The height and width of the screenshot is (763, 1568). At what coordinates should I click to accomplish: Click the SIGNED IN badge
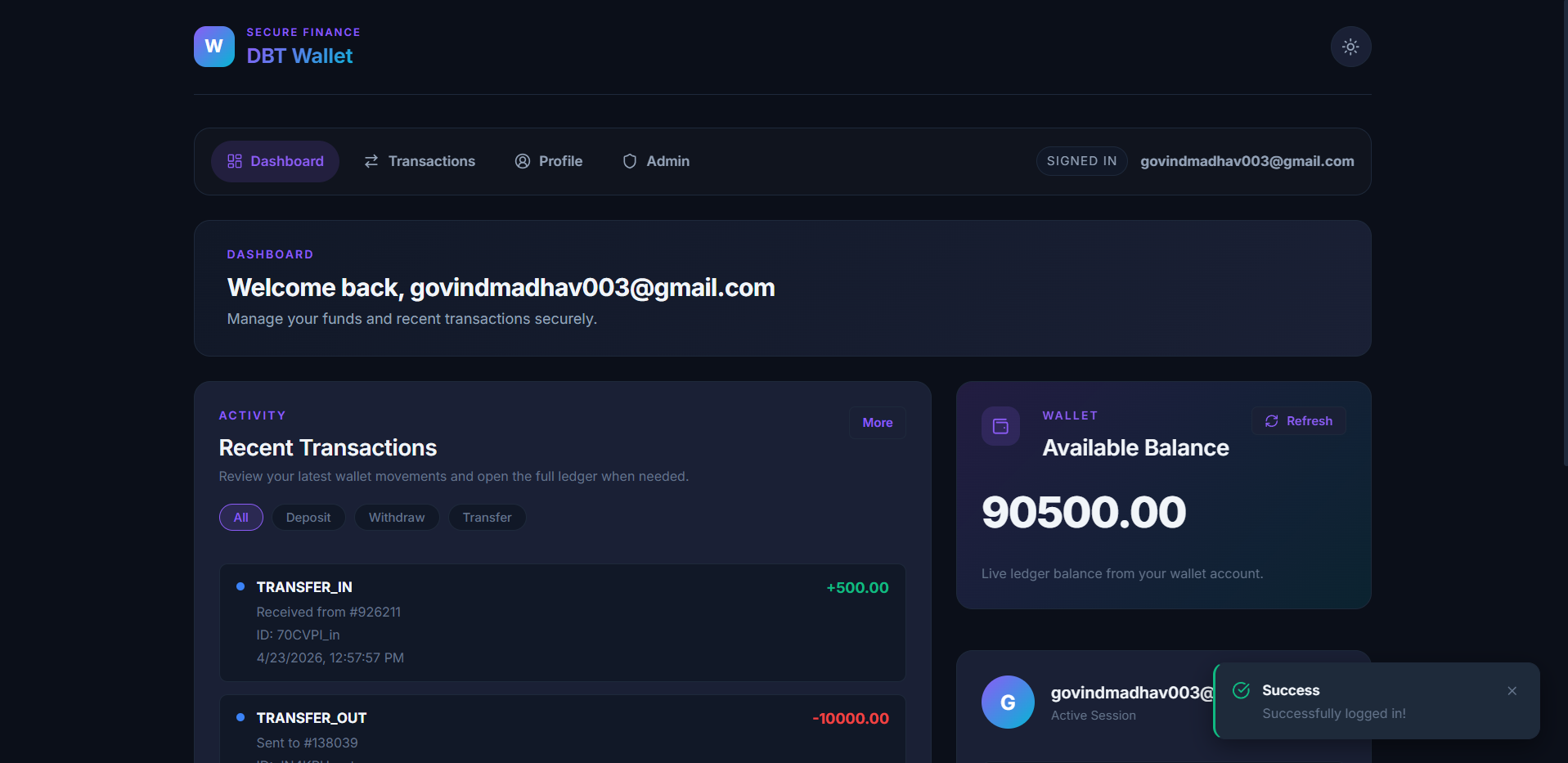pos(1082,161)
